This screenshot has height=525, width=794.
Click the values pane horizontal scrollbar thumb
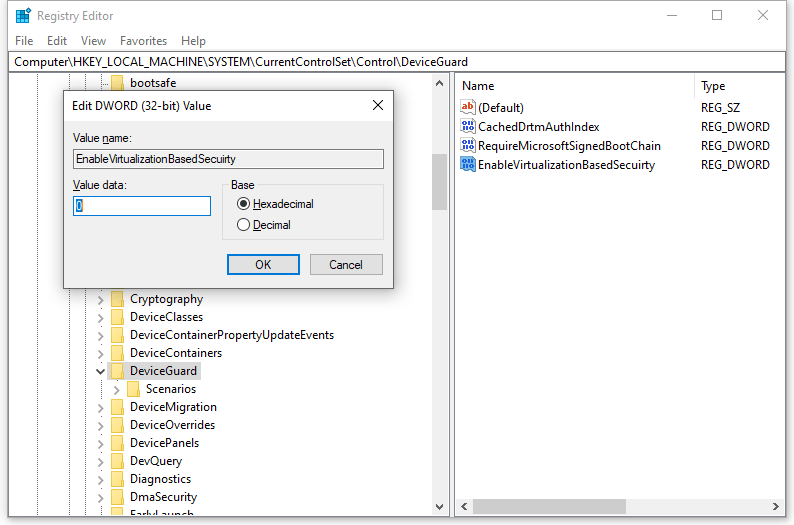[549, 506]
